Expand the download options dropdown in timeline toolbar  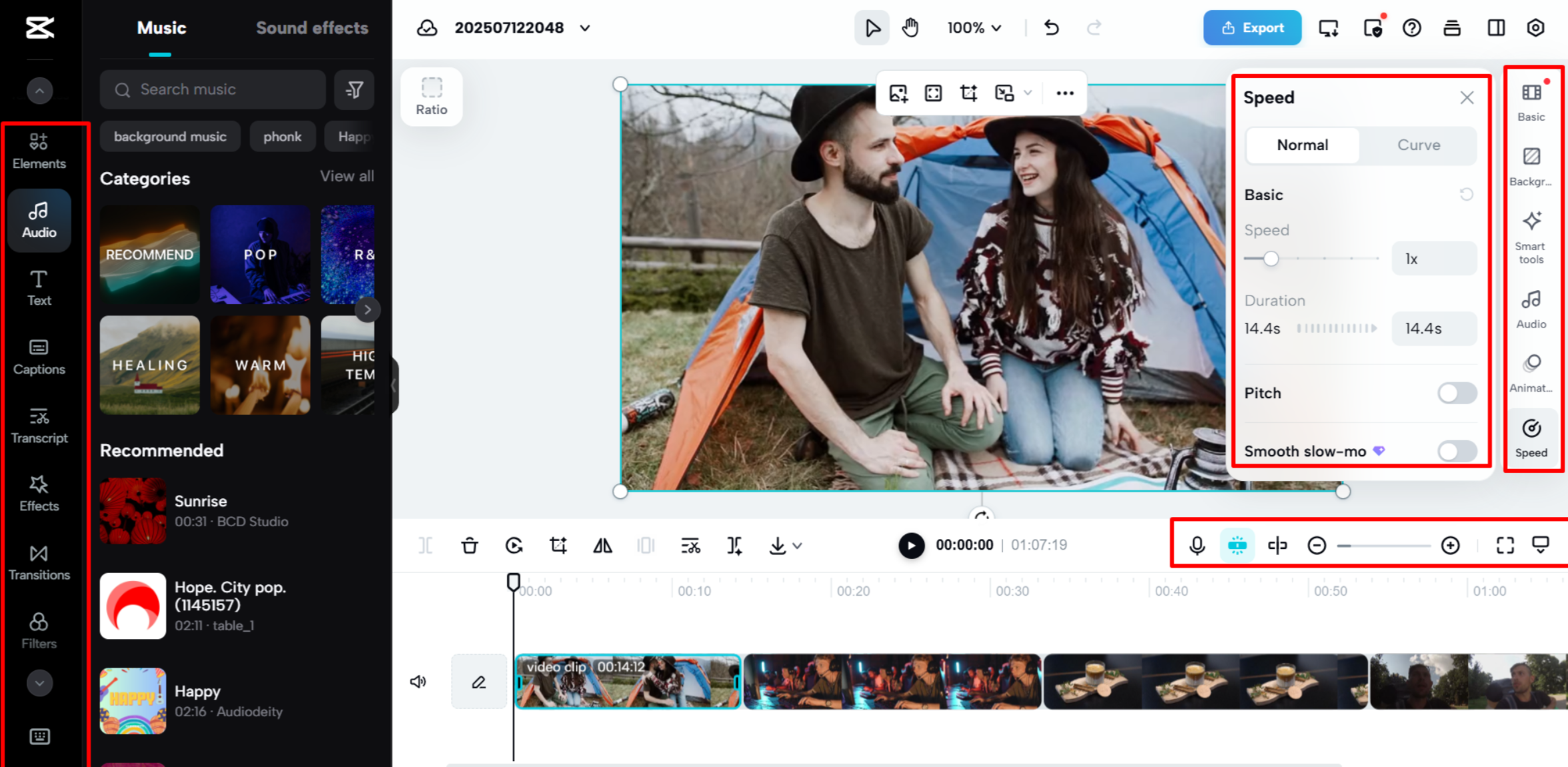[x=798, y=546]
